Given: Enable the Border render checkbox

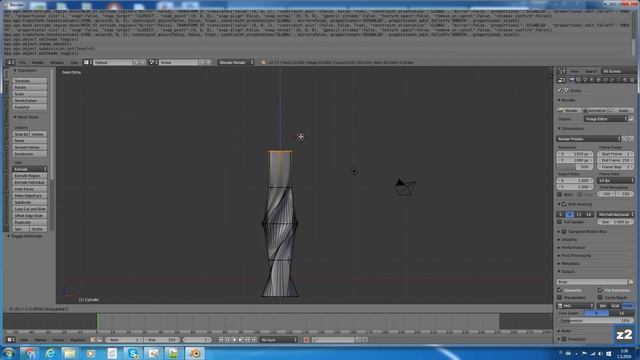Looking at the screenshot, I should point(560,195).
